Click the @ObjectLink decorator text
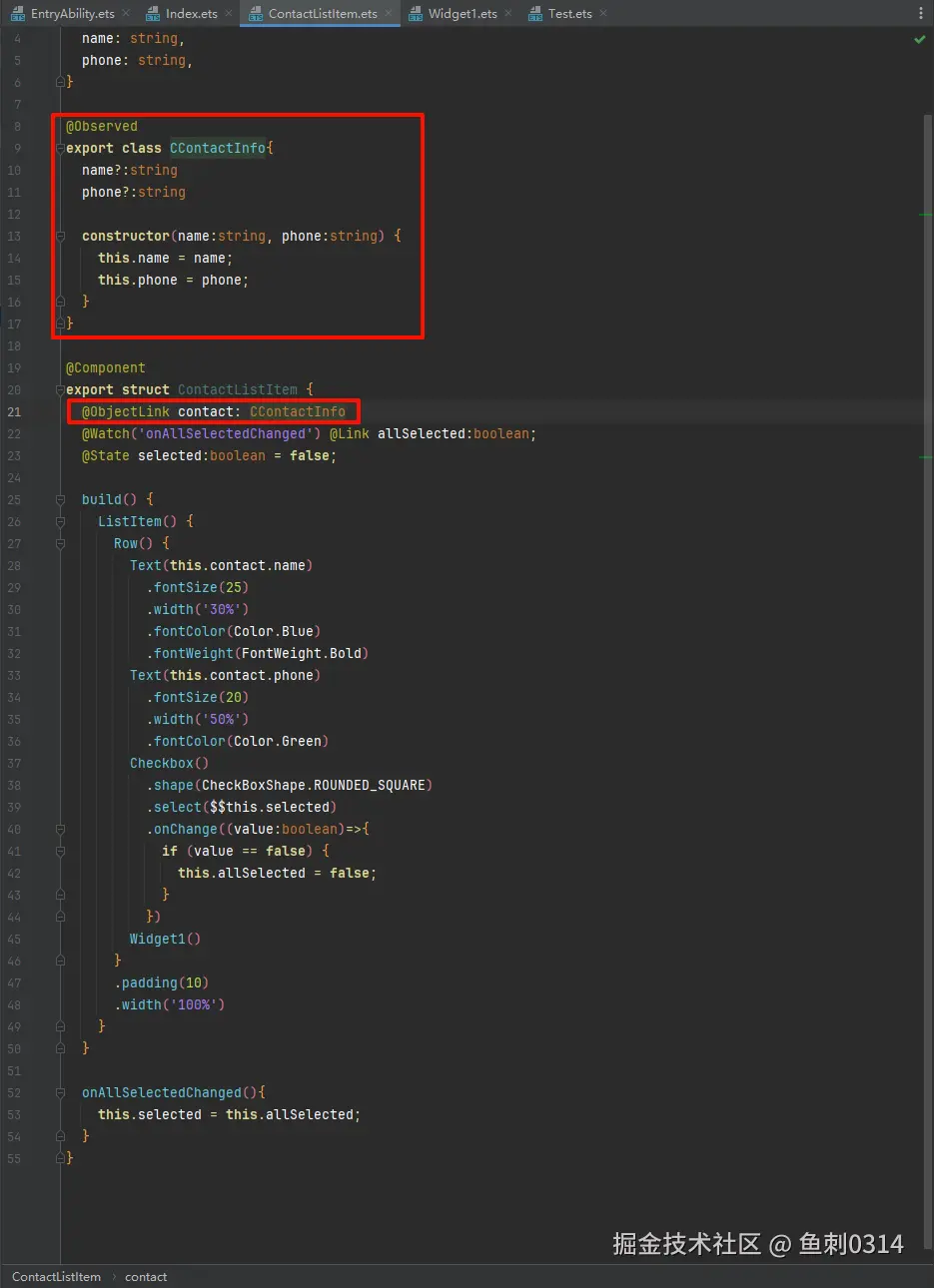The image size is (934, 1288). pyautogui.click(x=126, y=411)
